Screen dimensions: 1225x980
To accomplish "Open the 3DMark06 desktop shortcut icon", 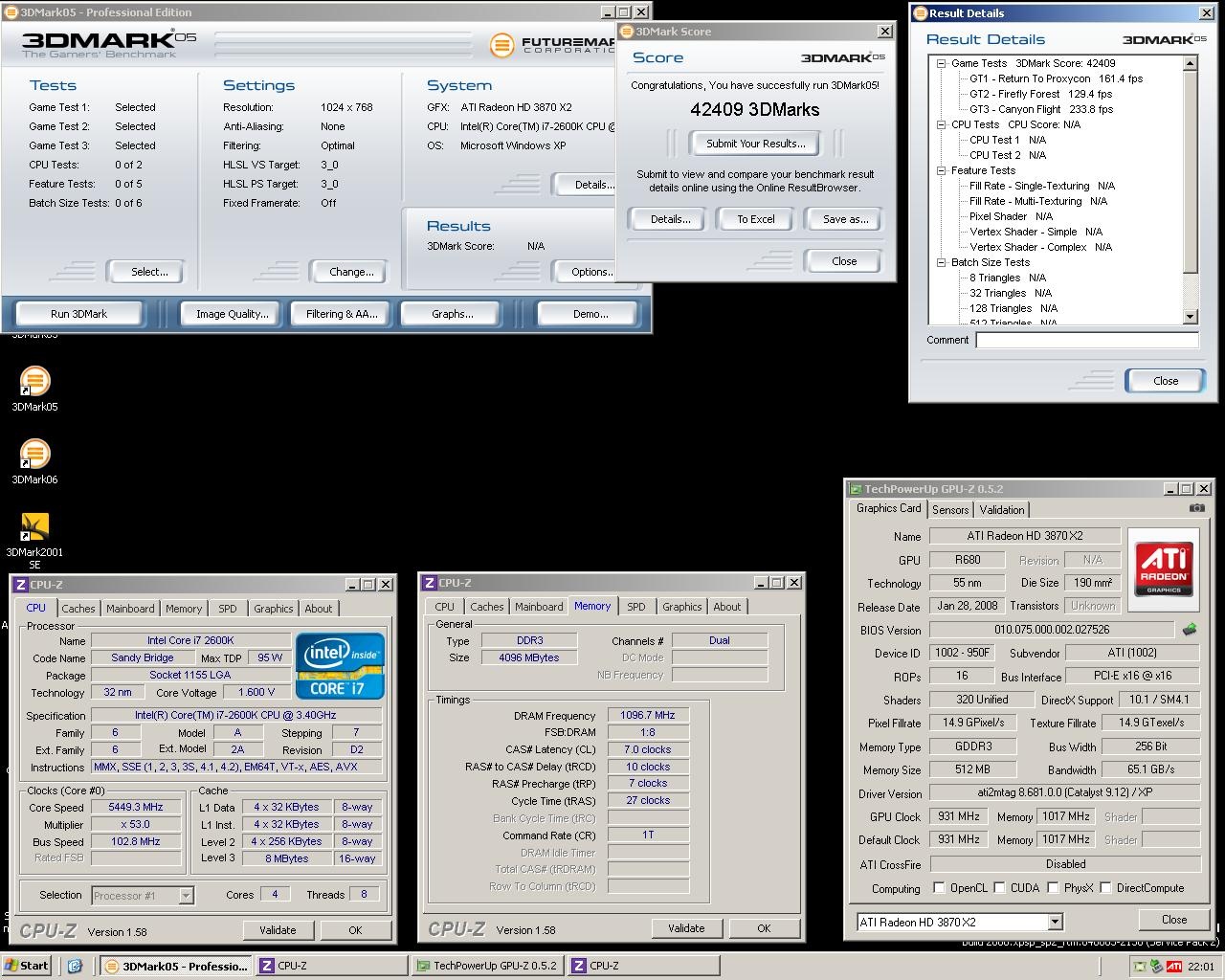I will pos(34,455).
